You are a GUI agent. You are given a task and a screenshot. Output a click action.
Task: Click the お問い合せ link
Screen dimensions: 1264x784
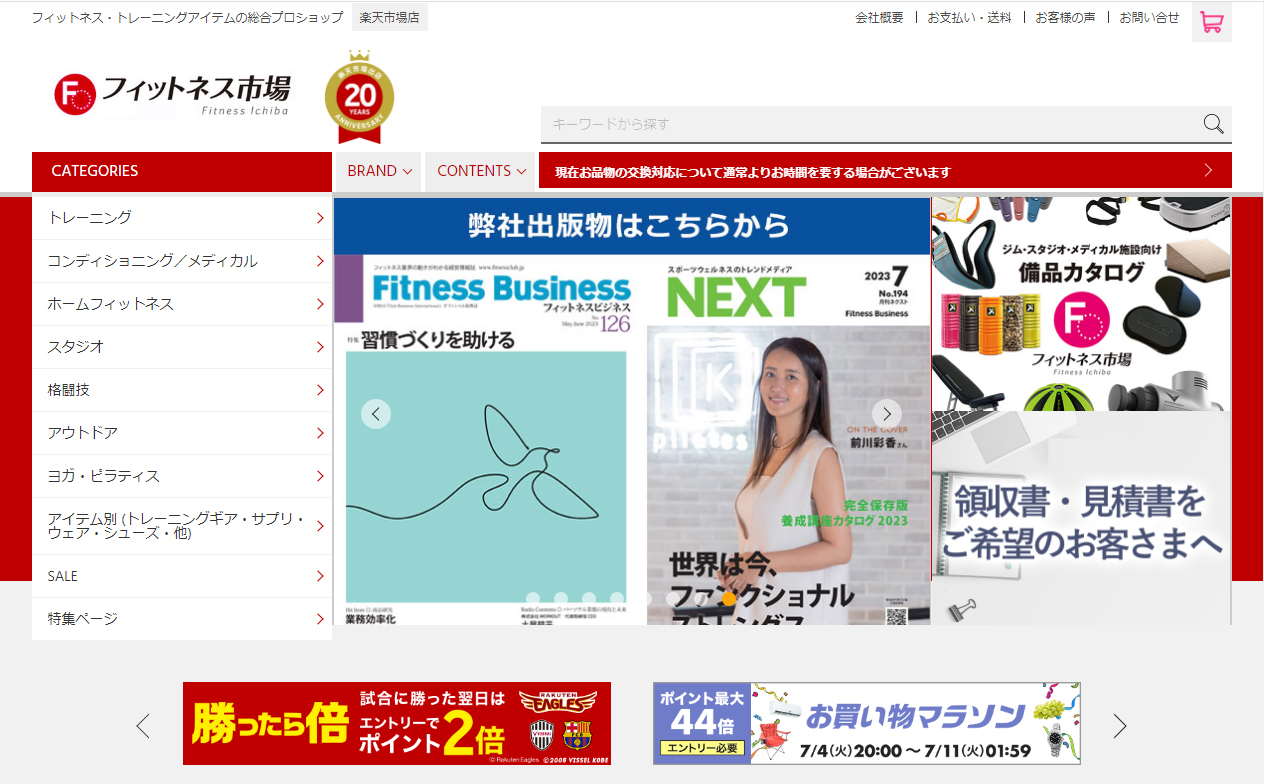coord(1149,18)
